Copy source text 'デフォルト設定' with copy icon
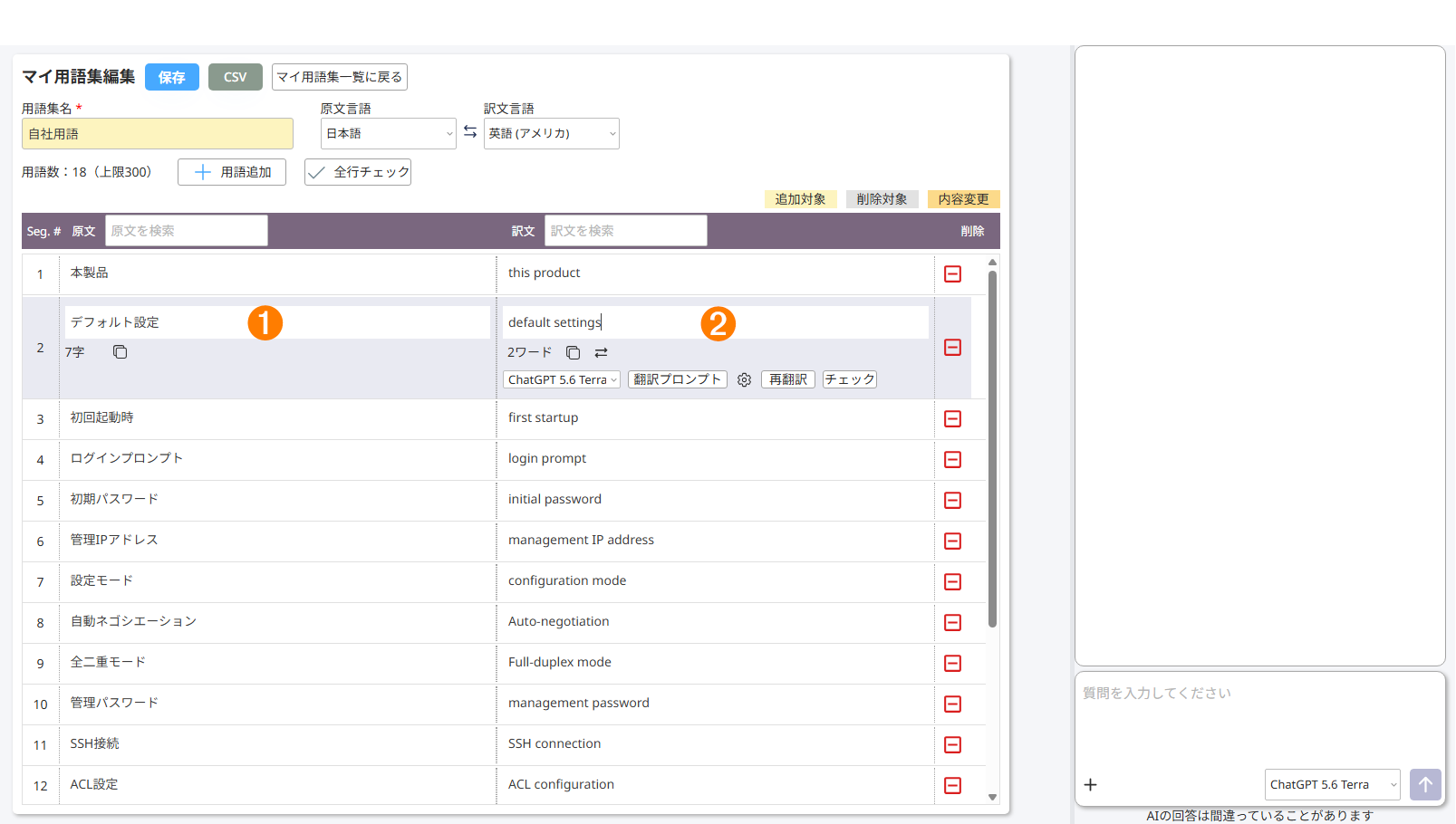Image resolution: width=1456 pixels, height=824 pixels. (x=120, y=351)
